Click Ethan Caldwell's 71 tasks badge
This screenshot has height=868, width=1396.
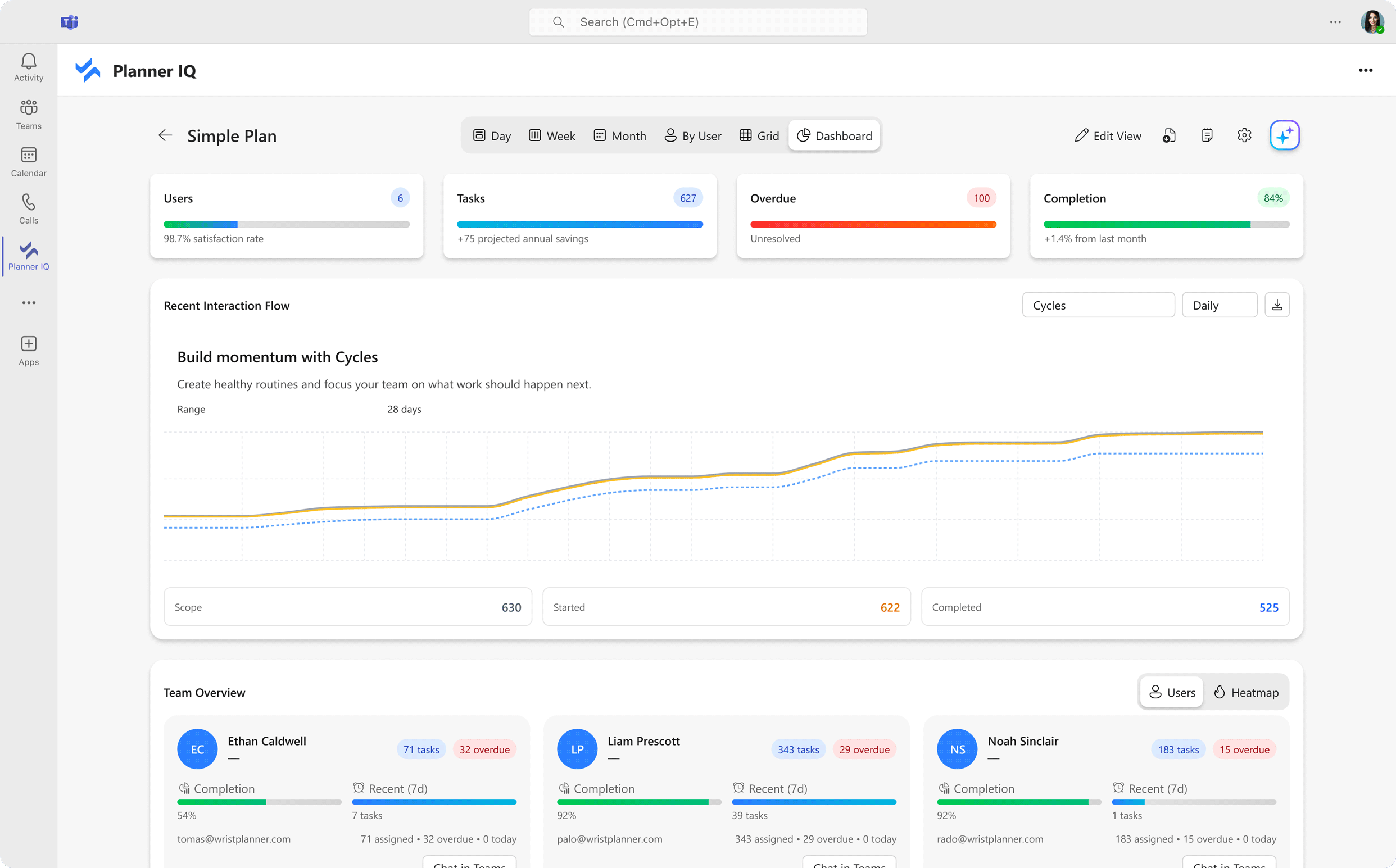(421, 749)
